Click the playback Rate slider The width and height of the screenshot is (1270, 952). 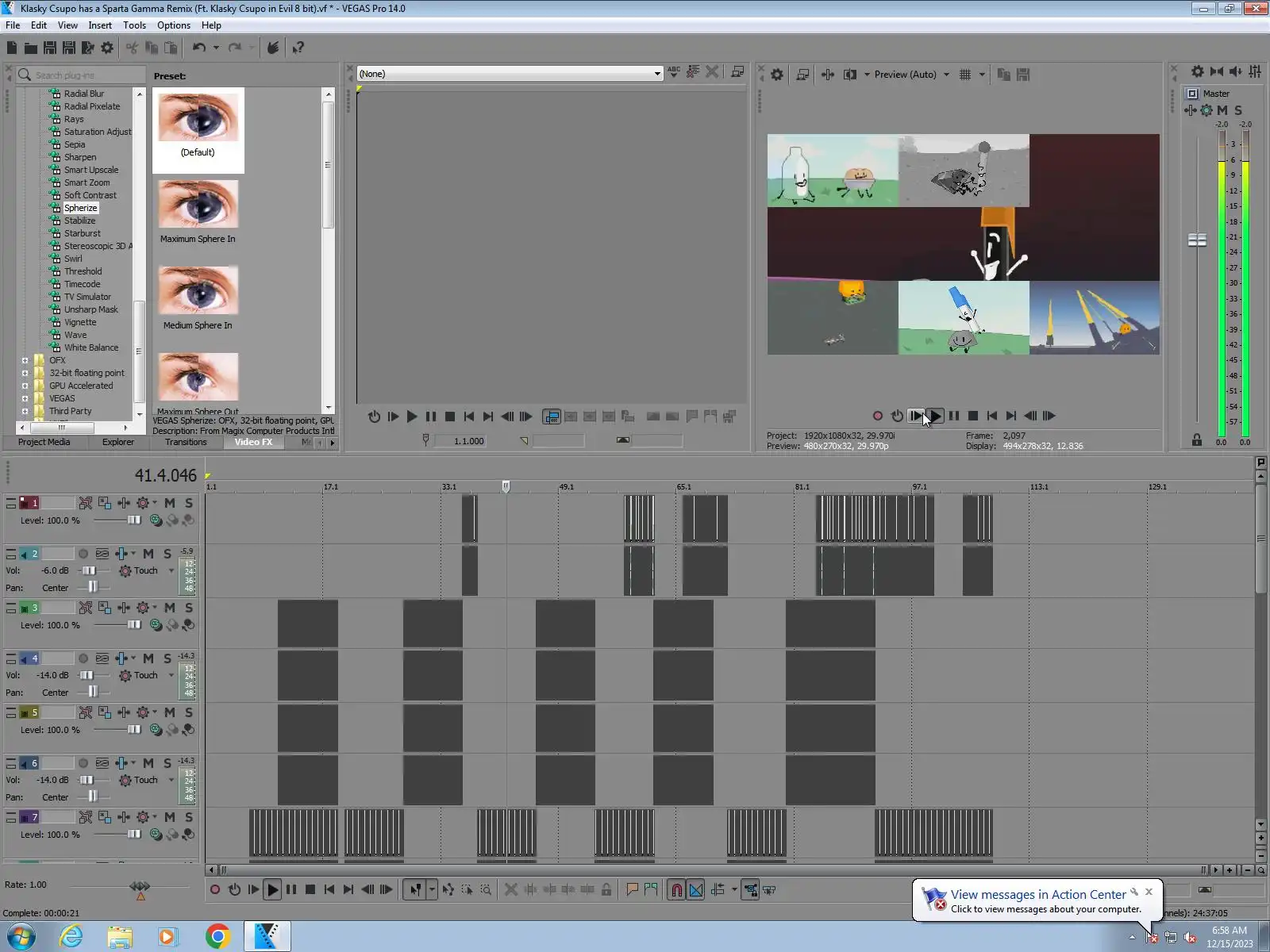(140, 886)
